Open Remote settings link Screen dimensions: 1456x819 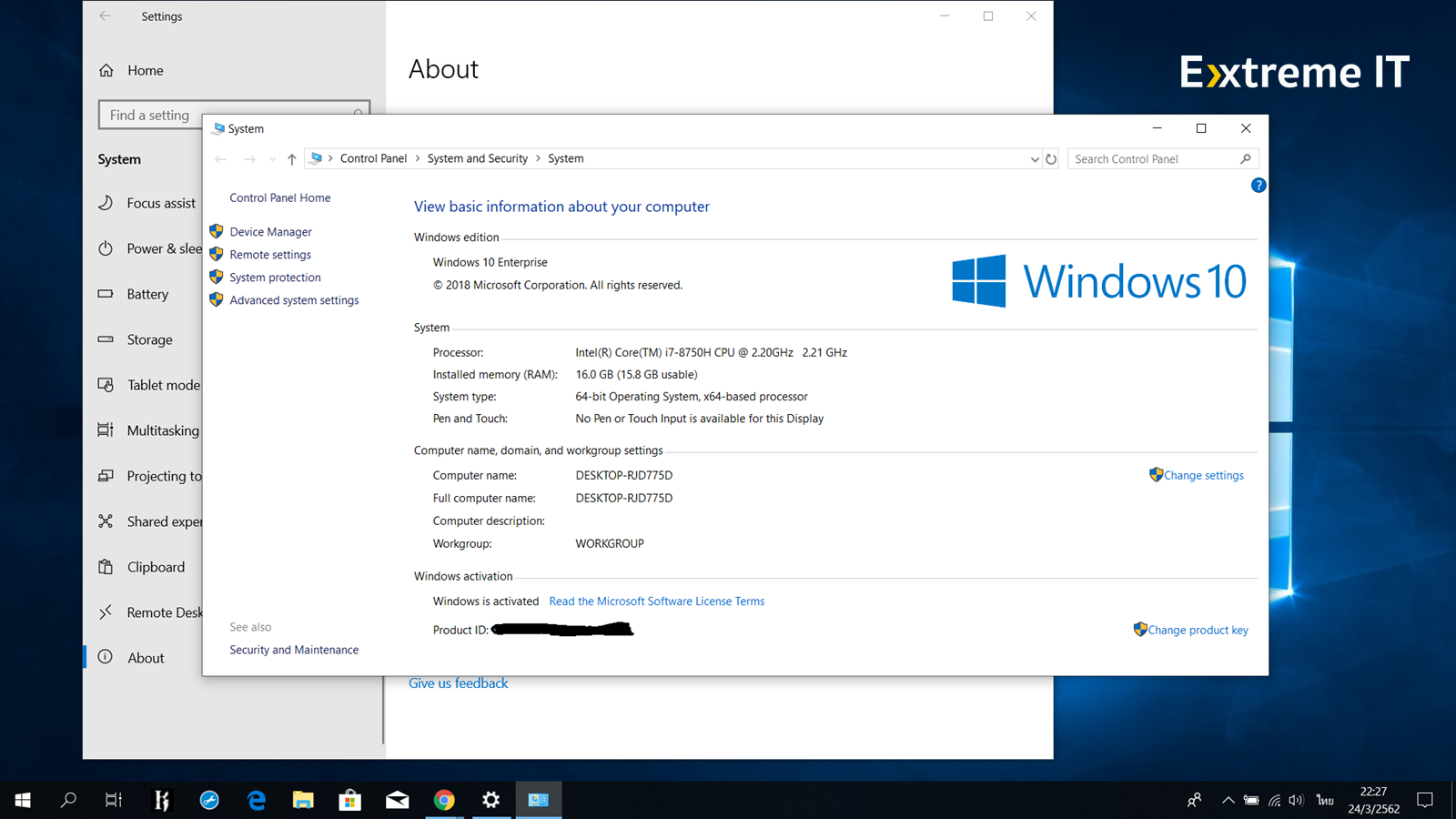coord(270,255)
